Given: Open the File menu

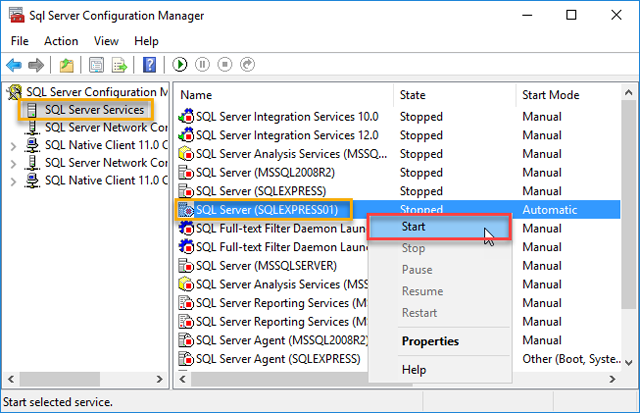Looking at the screenshot, I should [x=20, y=41].
